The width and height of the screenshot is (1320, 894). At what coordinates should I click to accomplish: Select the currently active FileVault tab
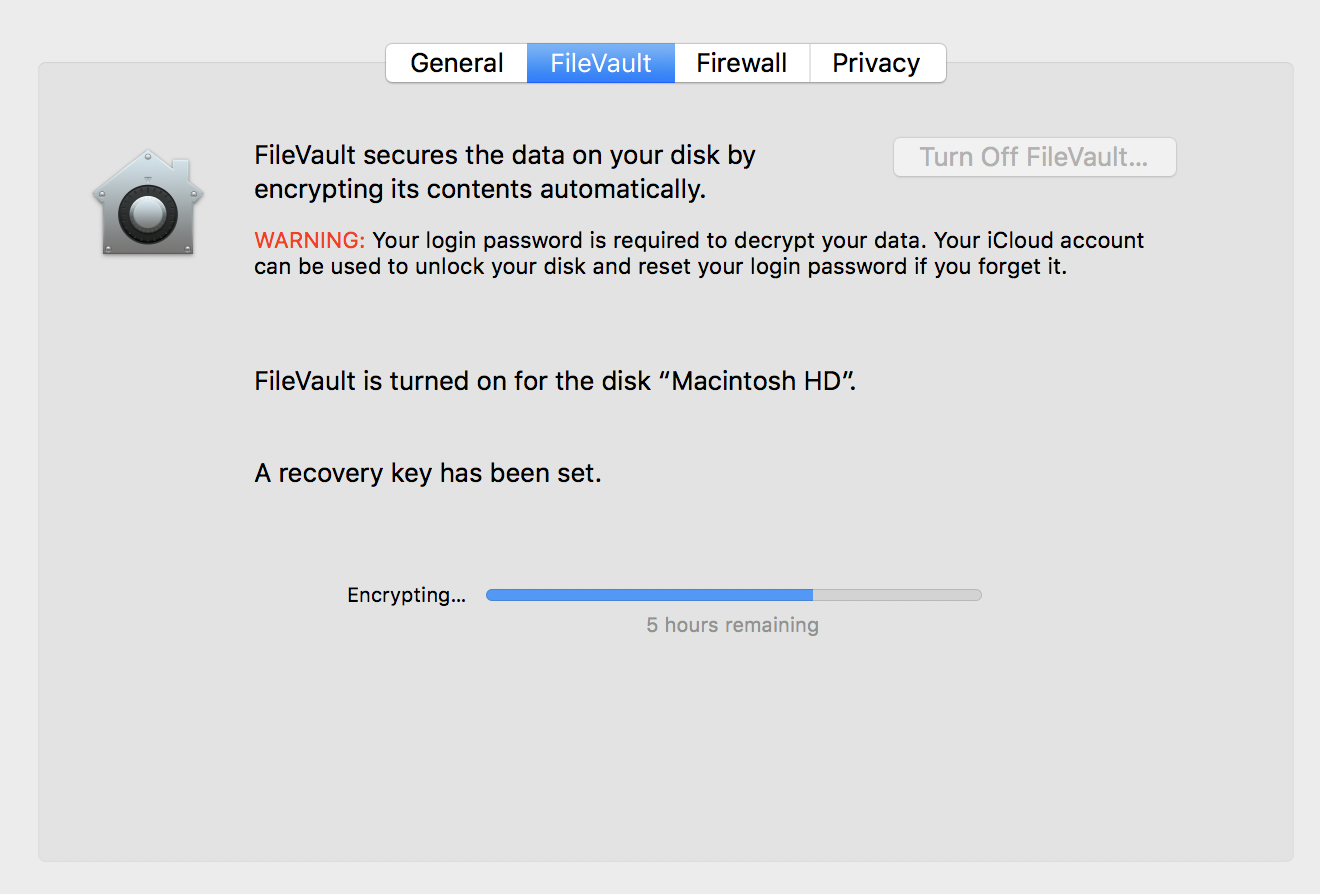(600, 63)
